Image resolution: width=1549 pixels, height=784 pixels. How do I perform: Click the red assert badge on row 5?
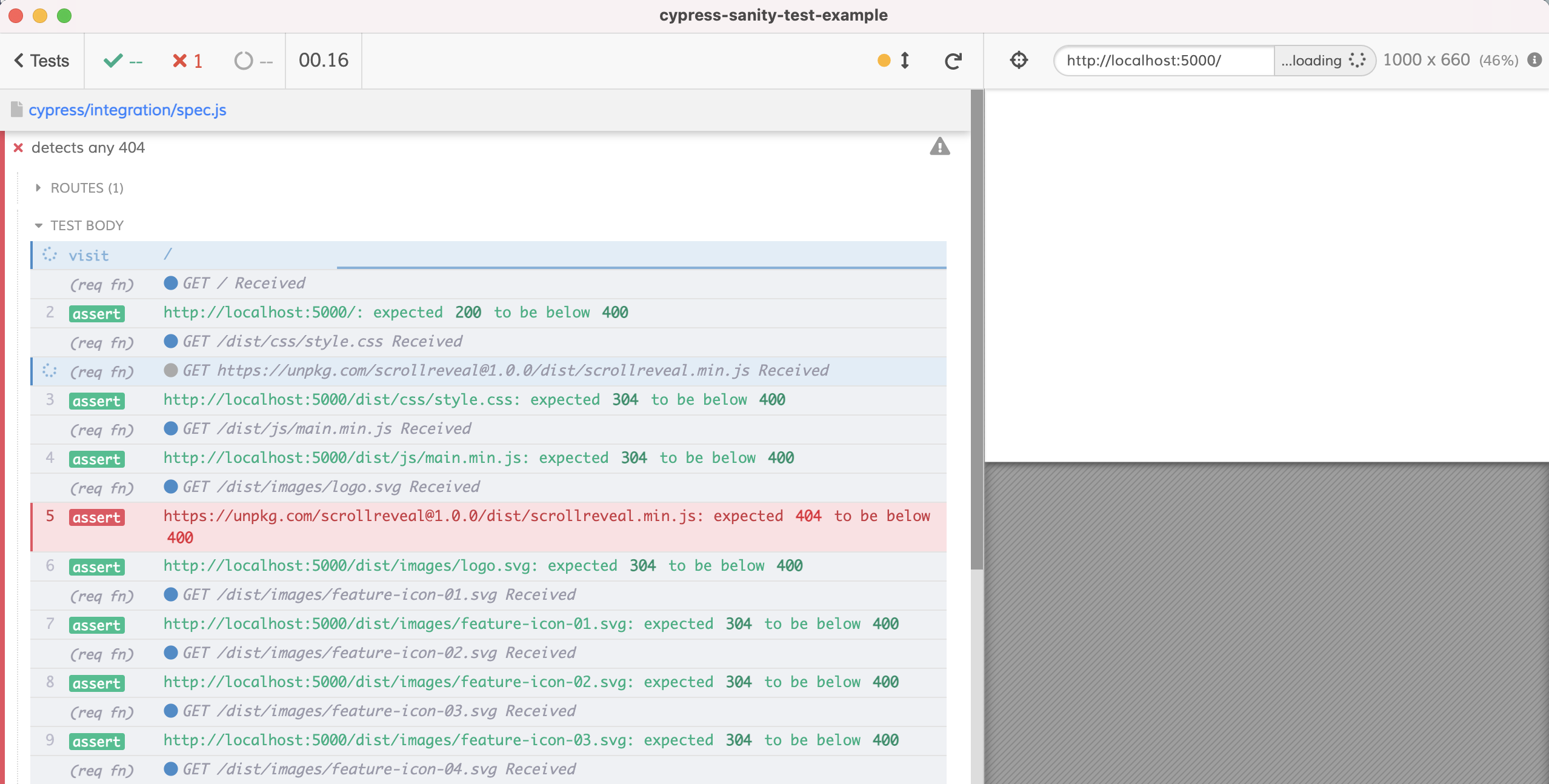(x=97, y=517)
